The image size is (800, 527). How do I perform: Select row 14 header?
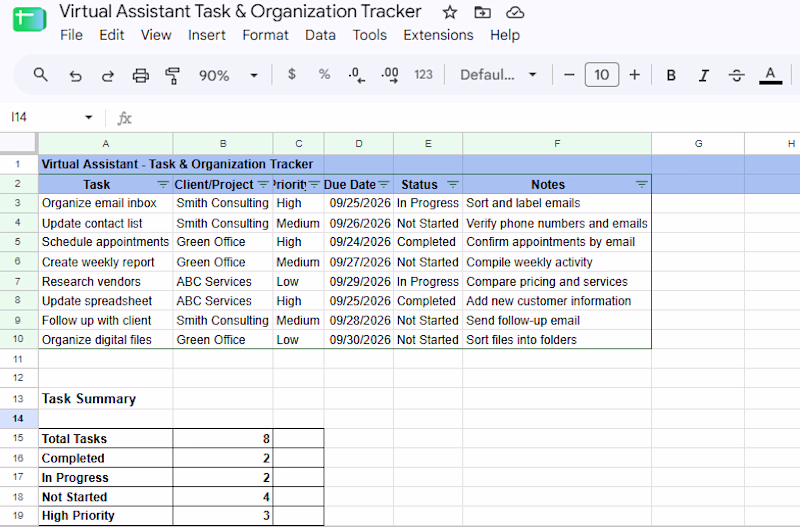tap(18, 418)
